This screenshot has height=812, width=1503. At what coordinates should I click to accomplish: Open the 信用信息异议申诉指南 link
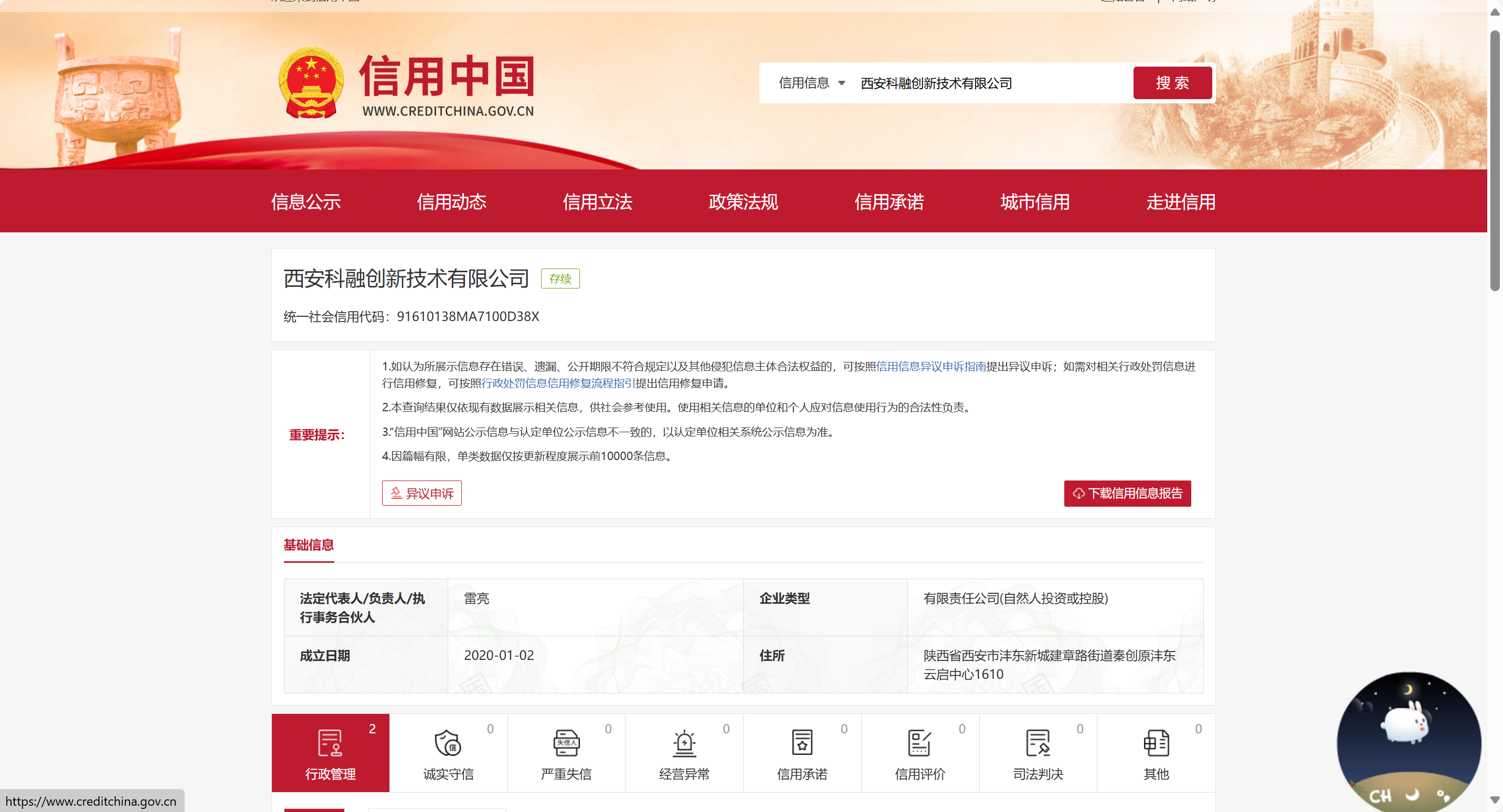click(x=930, y=366)
